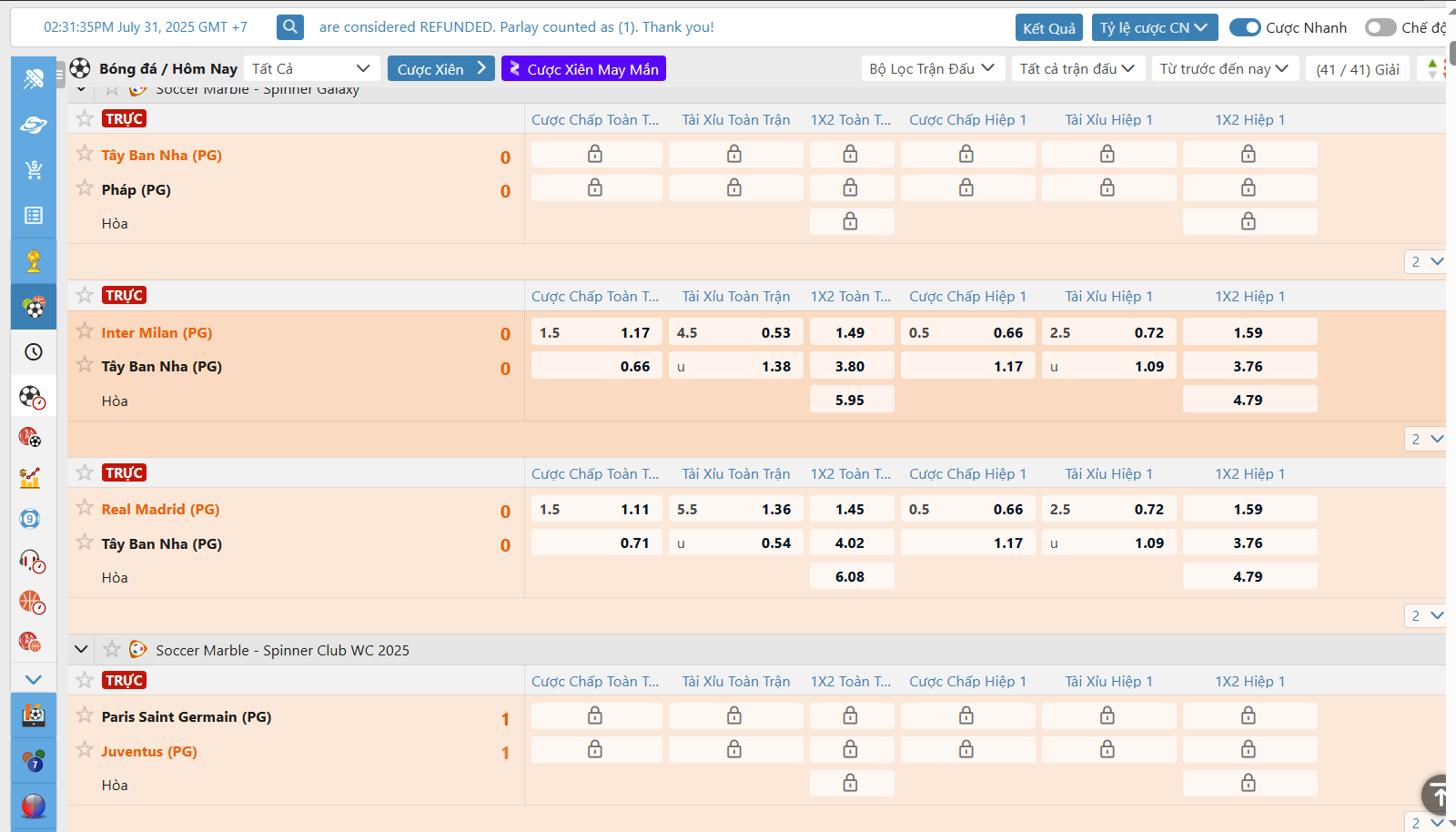This screenshot has height=832, width=1456.
Task: Favorite Inter Milan (PG) with star
Action: 85,331
